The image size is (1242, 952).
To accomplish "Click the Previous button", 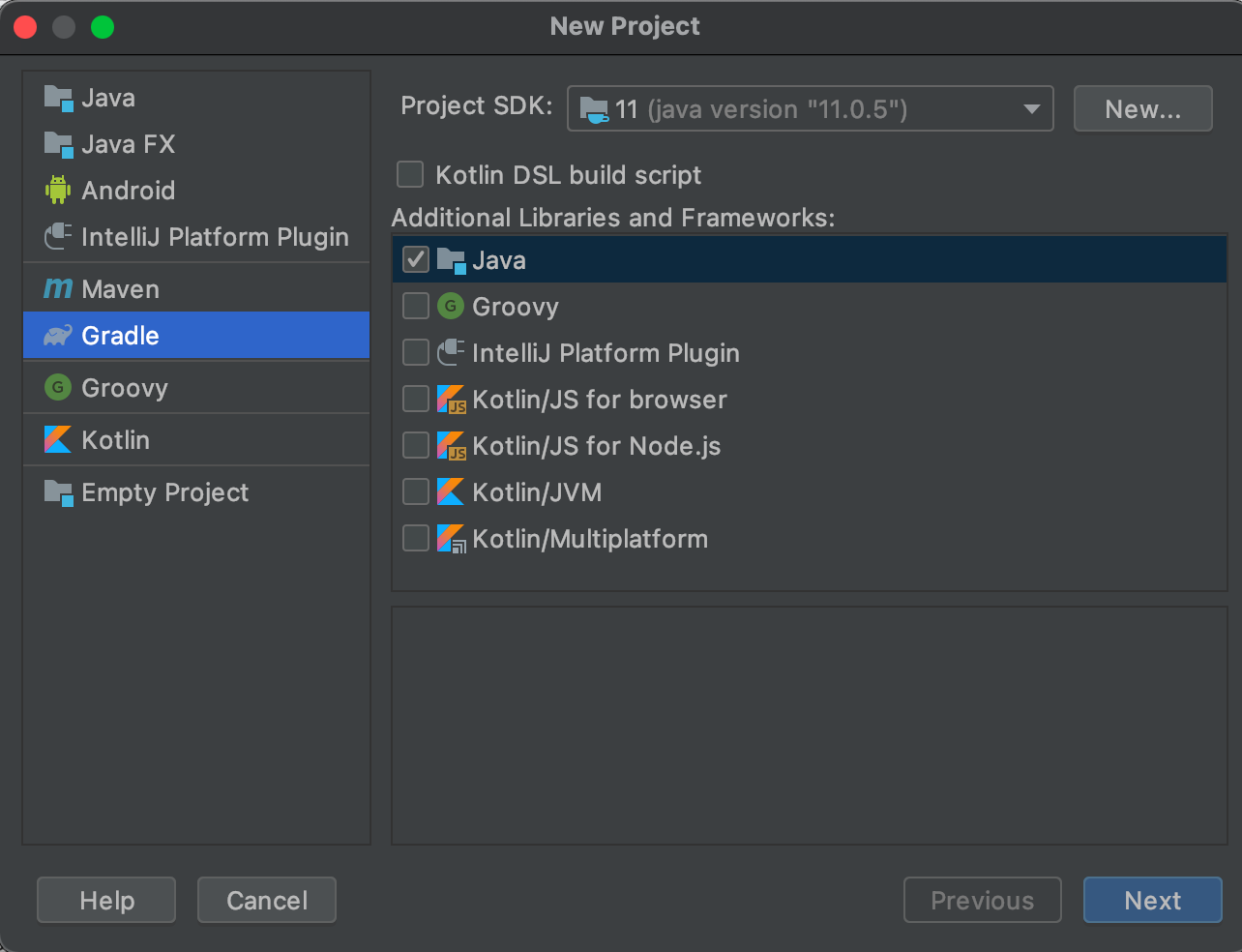I will tap(983, 901).
